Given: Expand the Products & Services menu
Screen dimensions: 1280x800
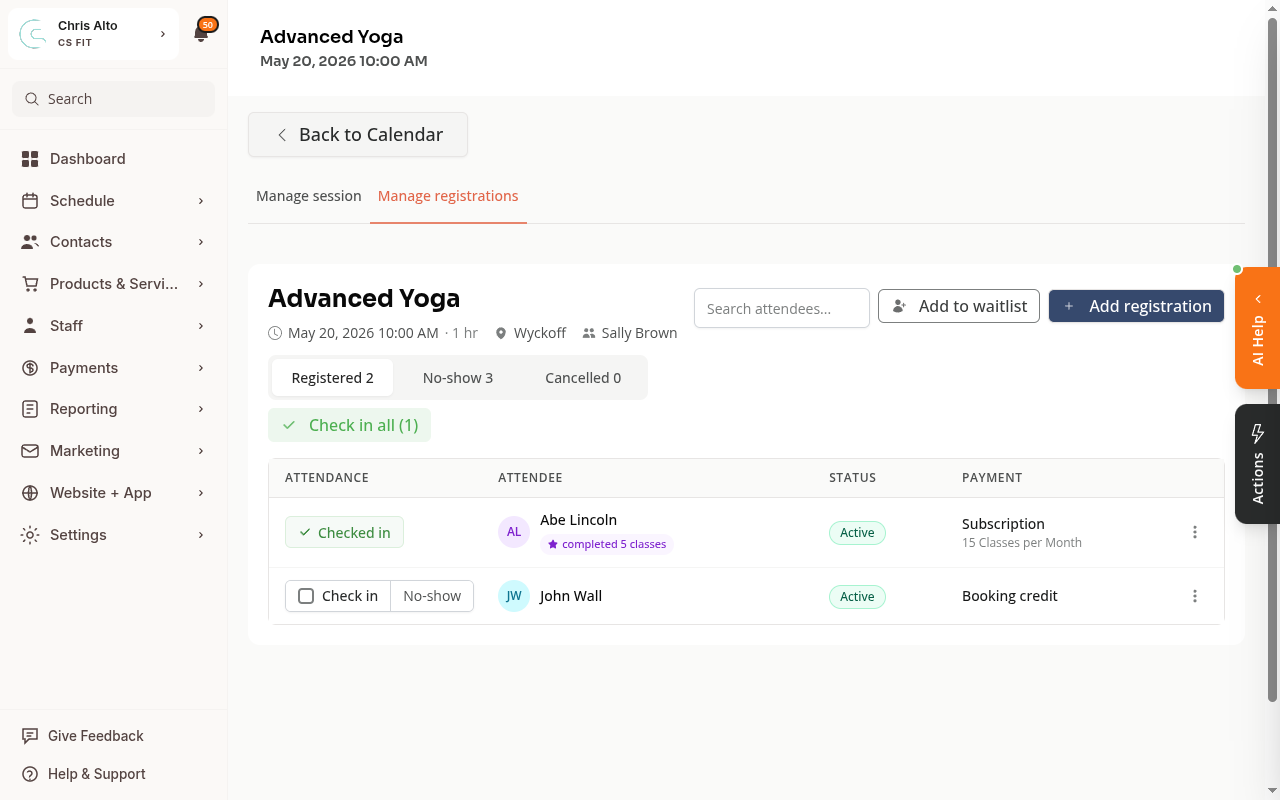Looking at the screenshot, I should click(x=201, y=284).
